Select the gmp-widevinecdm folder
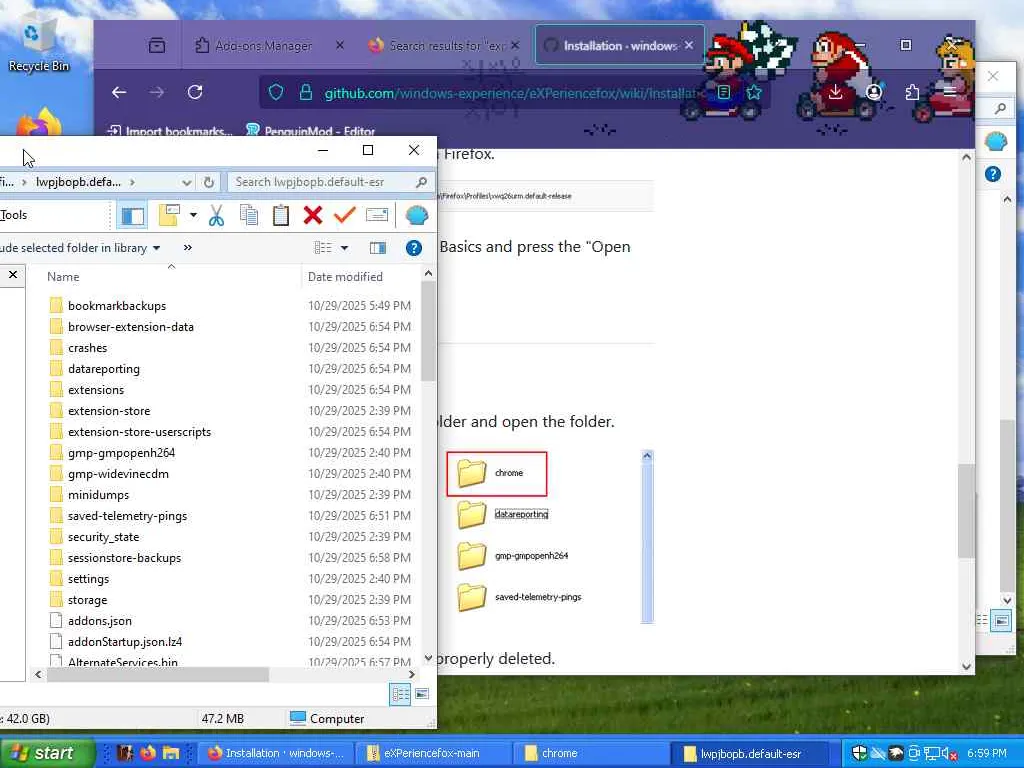Screen dimensions: 1024x768 118,474
